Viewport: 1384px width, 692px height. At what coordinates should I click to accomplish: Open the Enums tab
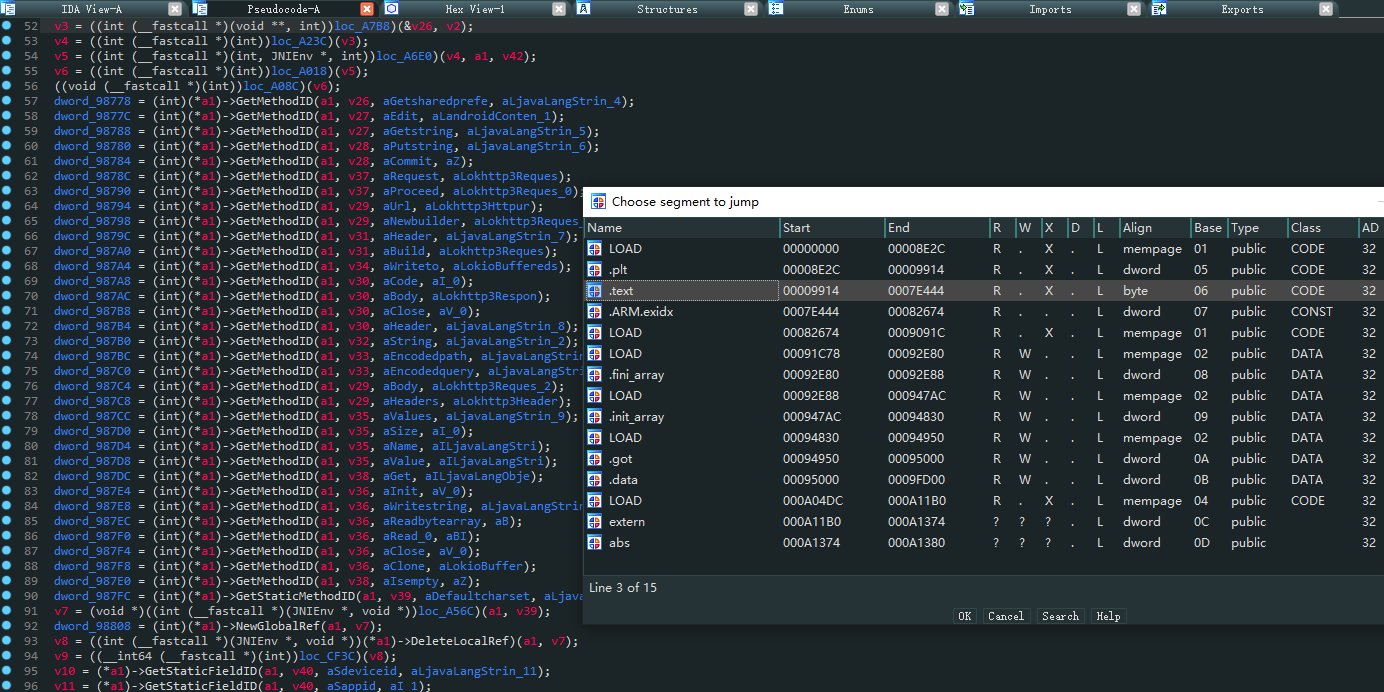click(x=858, y=9)
